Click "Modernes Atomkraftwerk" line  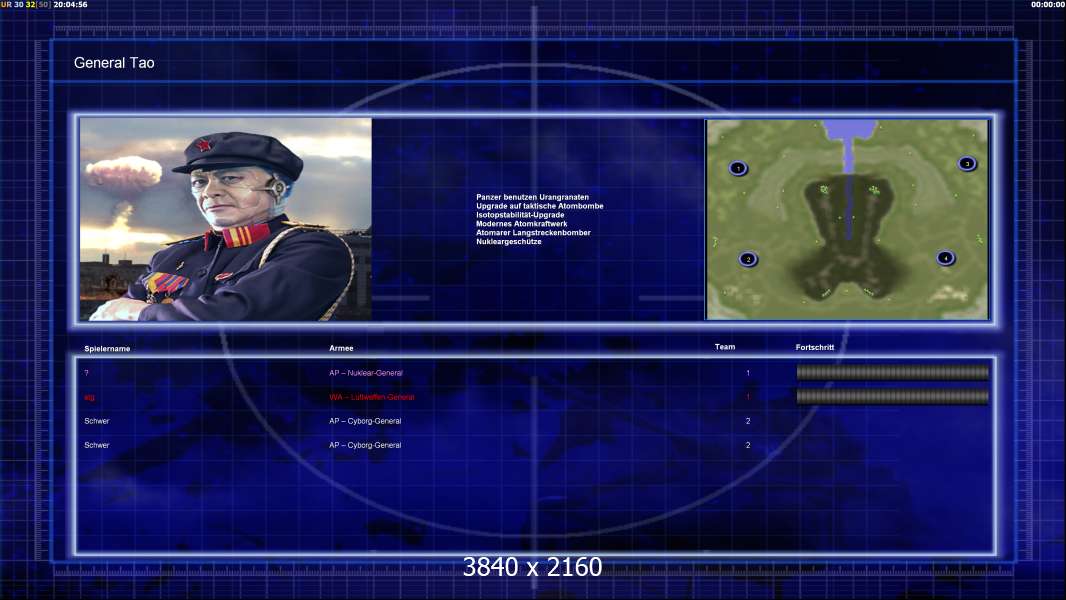pos(521,224)
